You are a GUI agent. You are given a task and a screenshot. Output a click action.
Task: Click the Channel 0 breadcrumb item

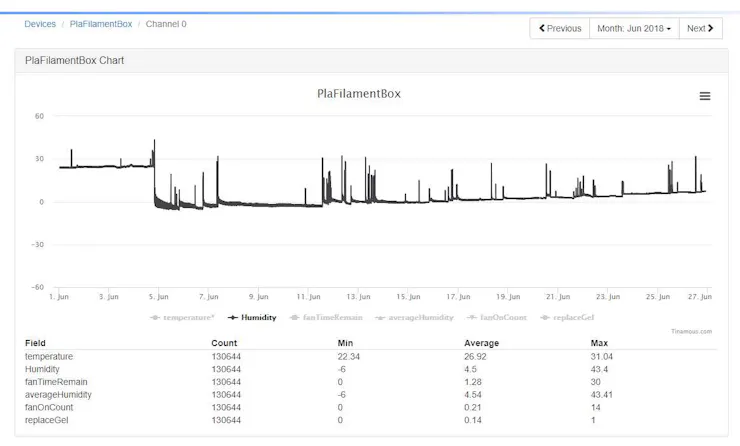(x=166, y=24)
